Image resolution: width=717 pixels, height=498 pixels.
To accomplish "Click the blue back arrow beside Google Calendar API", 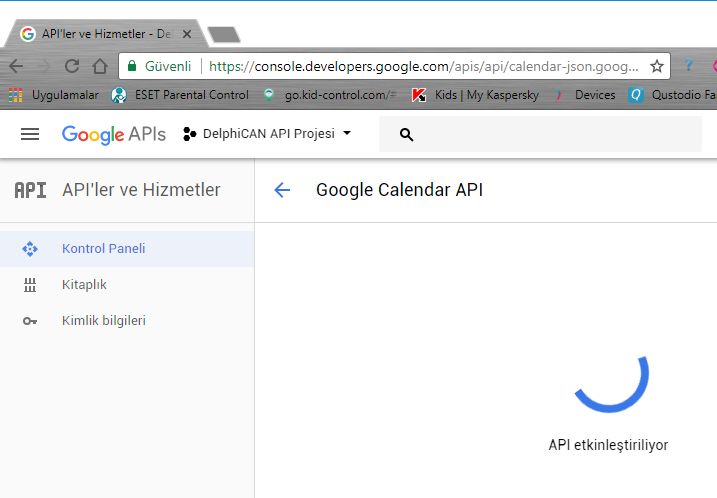I will [282, 190].
